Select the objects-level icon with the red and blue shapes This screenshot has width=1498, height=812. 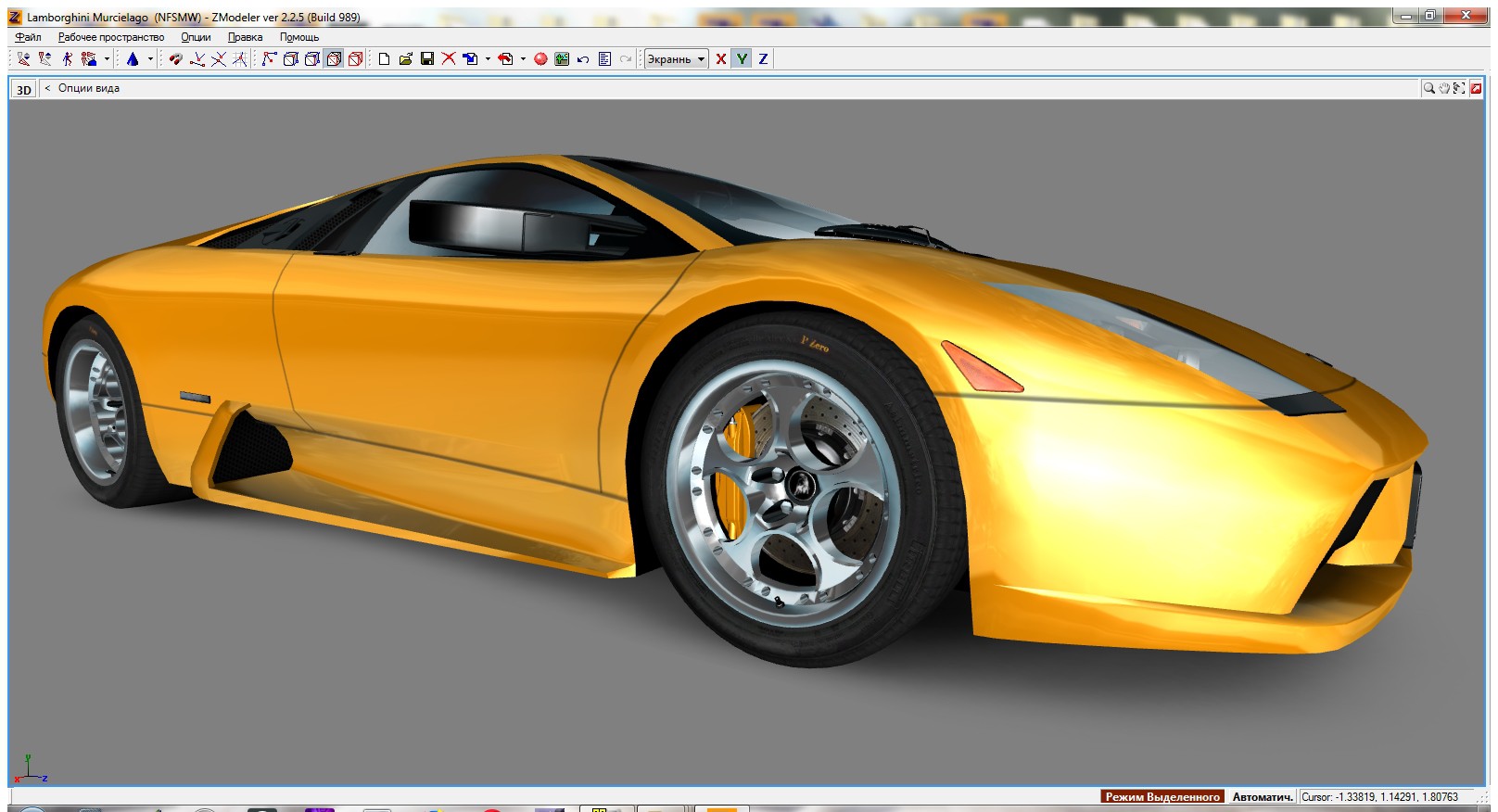(x=89, y=58)
